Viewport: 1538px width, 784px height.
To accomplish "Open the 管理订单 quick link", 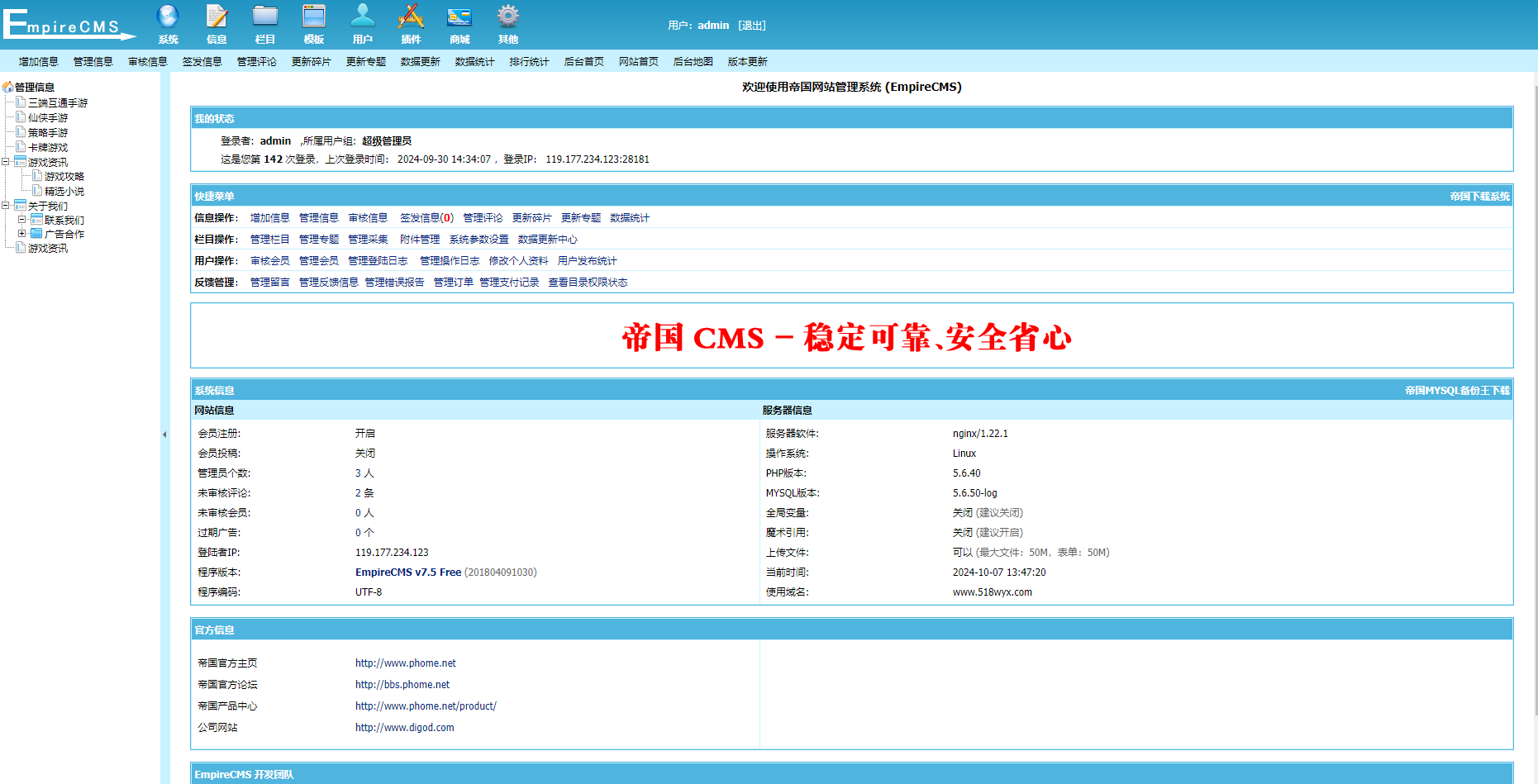I will [454, 283].
